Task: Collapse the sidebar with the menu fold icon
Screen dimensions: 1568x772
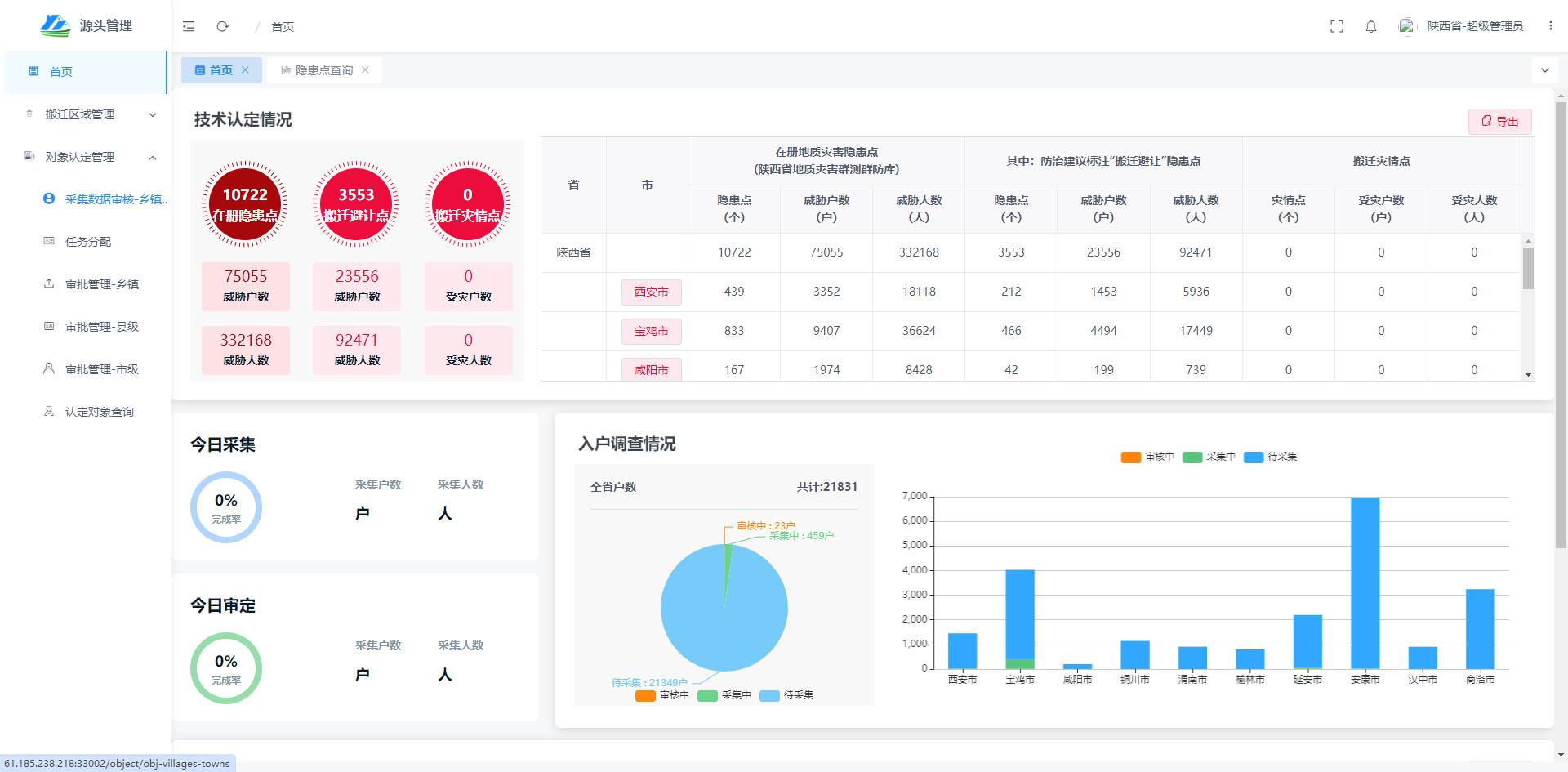Action: pyautogui.click(x=189, y=26)
